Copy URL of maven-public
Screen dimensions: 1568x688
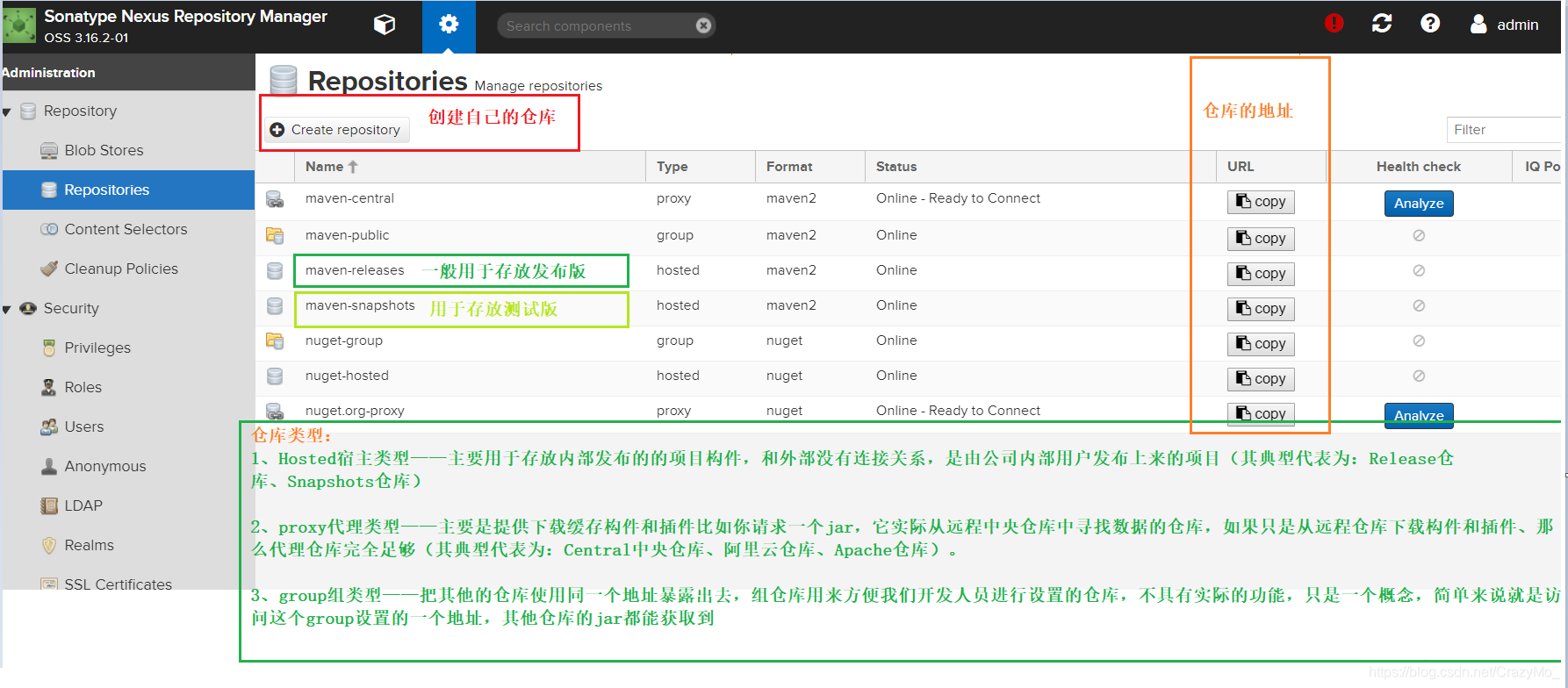point(1261,239)
